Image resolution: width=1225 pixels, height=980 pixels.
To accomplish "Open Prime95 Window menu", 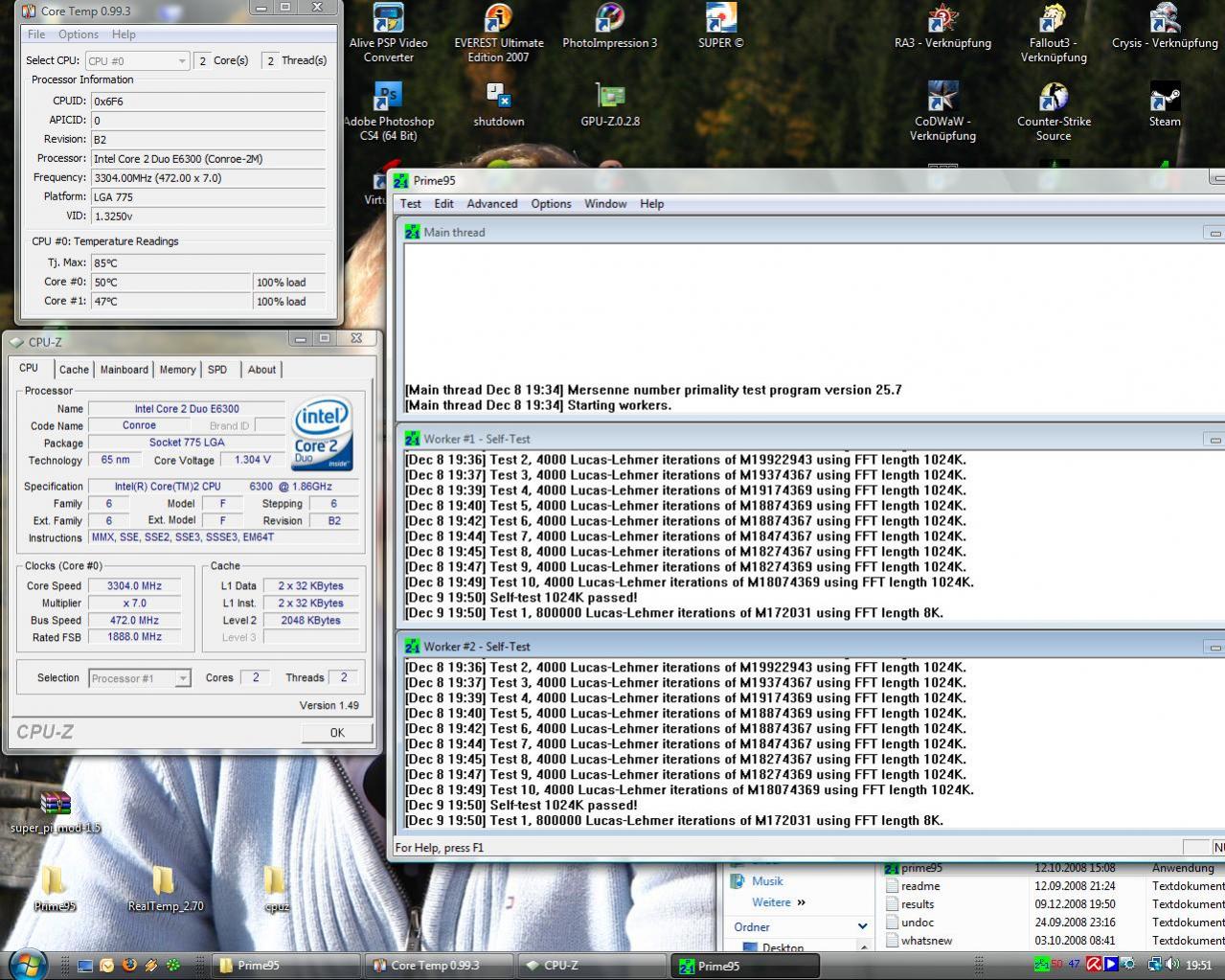I will click(x=605, y=203).
